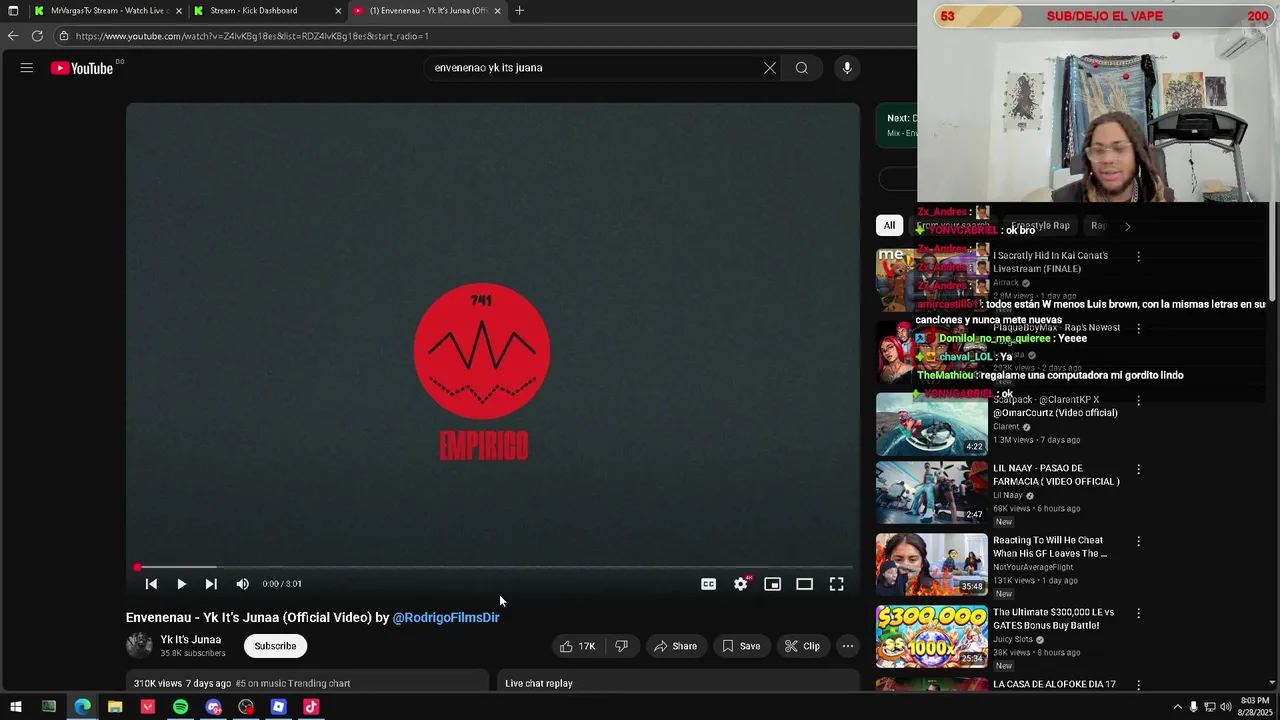
Task: Like the video with 17K likes
Action: (x=578, y=646)
